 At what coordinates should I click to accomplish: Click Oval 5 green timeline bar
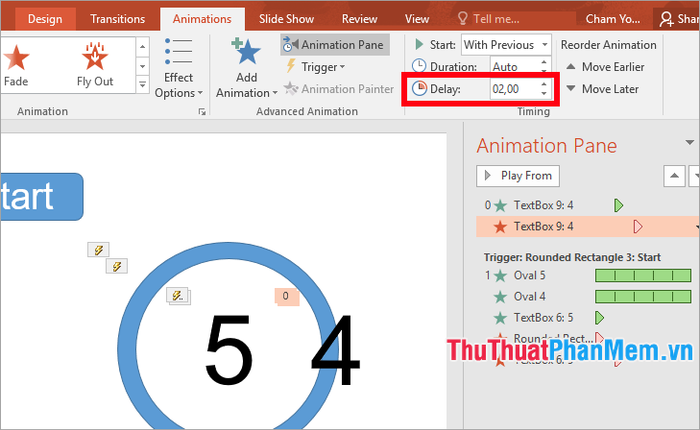point(643,276)
